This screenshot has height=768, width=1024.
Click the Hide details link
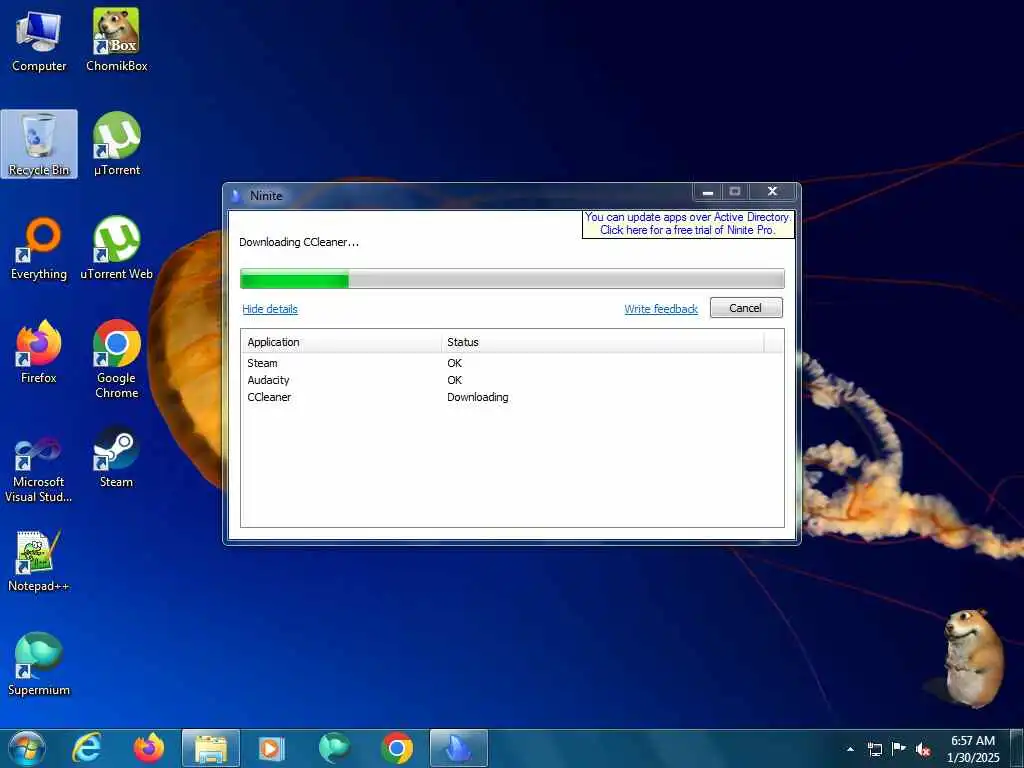[270, 309]
